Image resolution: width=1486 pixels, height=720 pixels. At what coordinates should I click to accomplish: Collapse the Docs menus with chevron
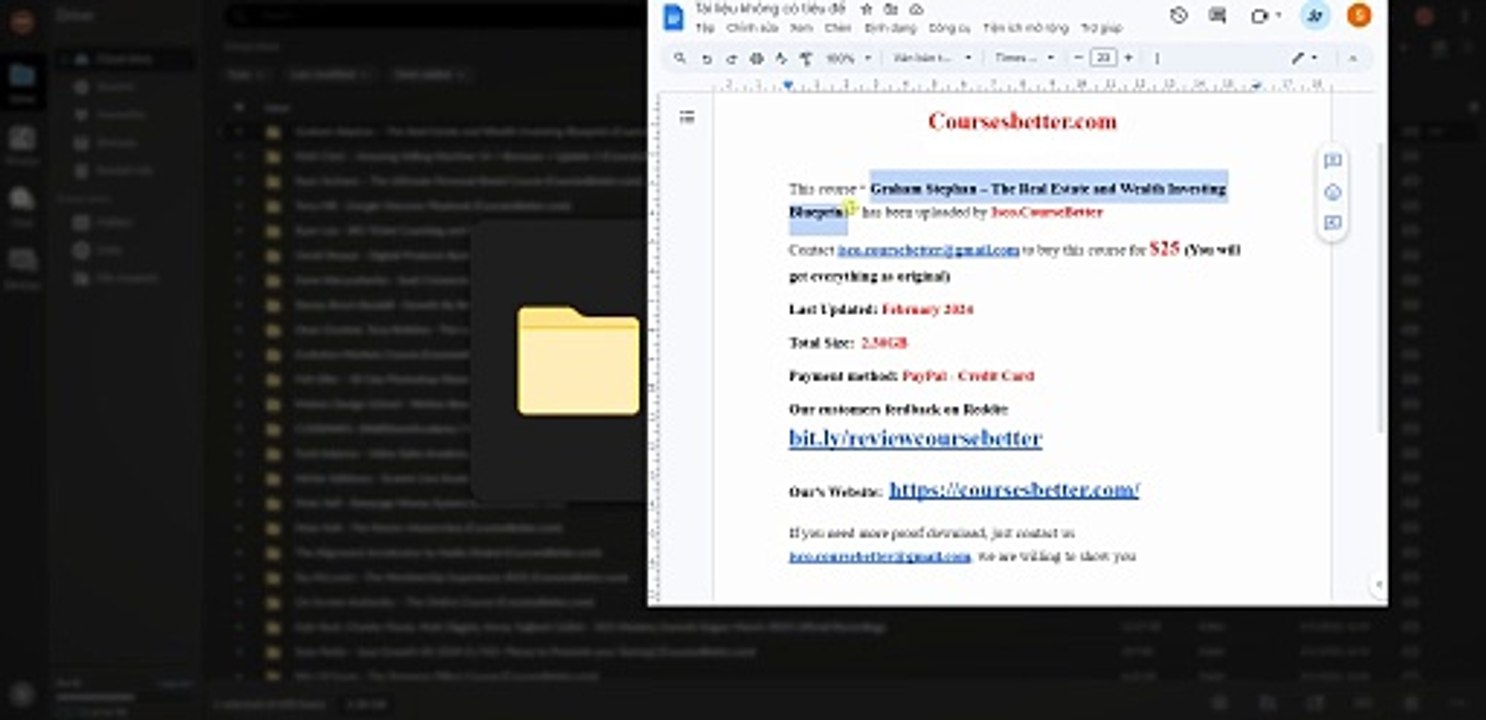click(1354, 58)
